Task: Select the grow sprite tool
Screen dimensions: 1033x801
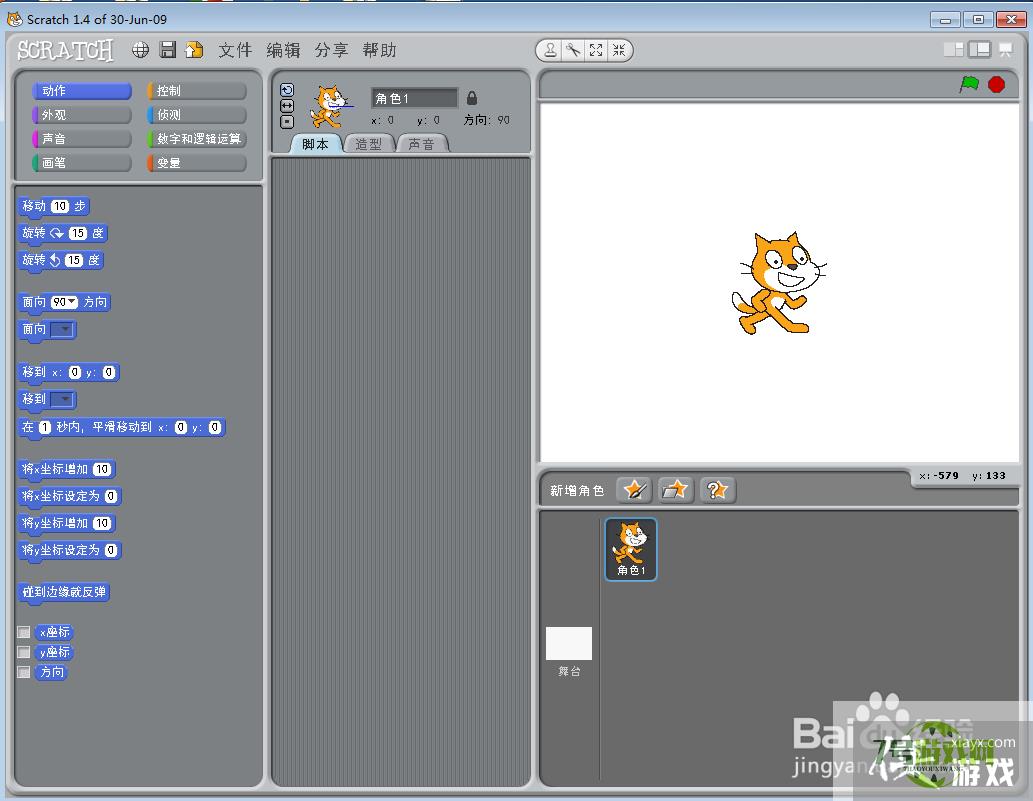Action: 596,50
